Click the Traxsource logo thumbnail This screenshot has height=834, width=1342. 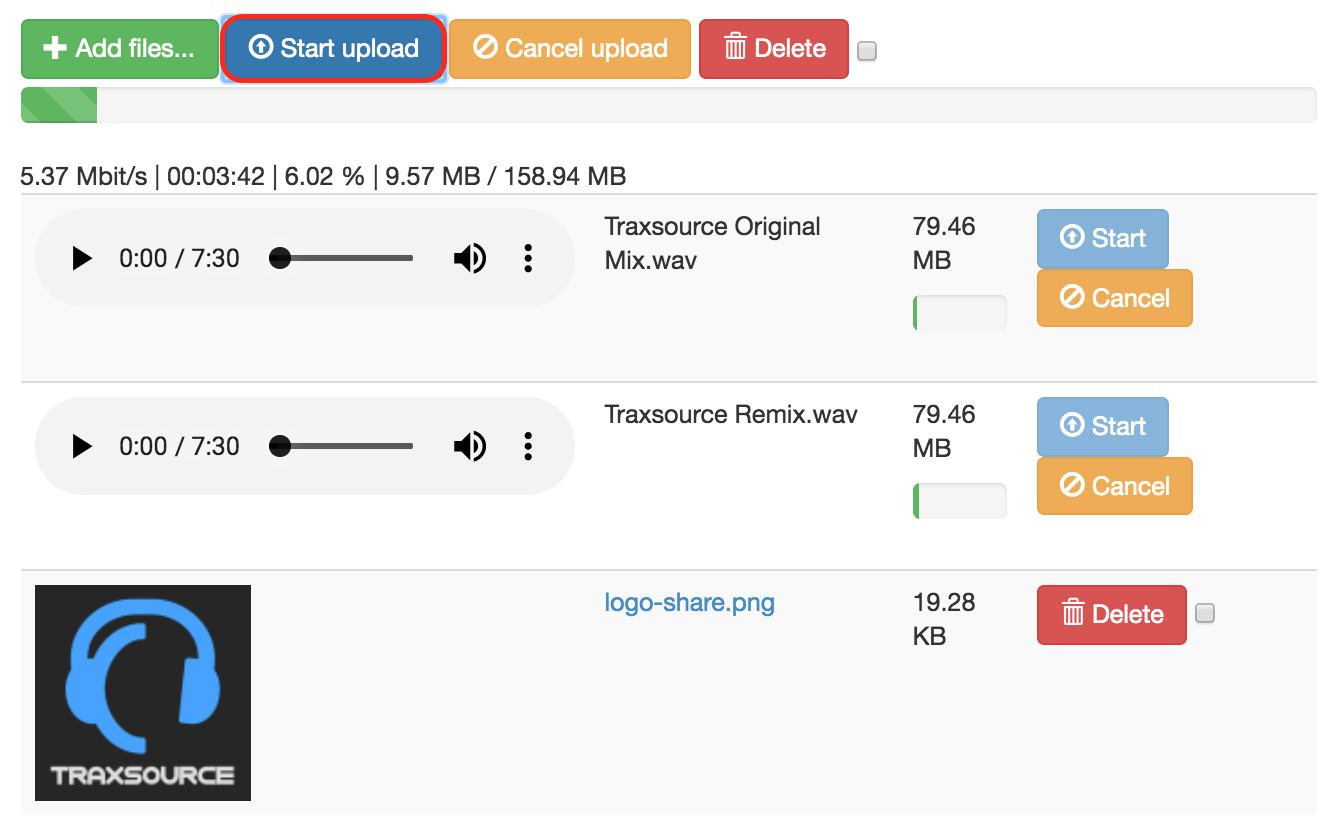click(143, 693)
